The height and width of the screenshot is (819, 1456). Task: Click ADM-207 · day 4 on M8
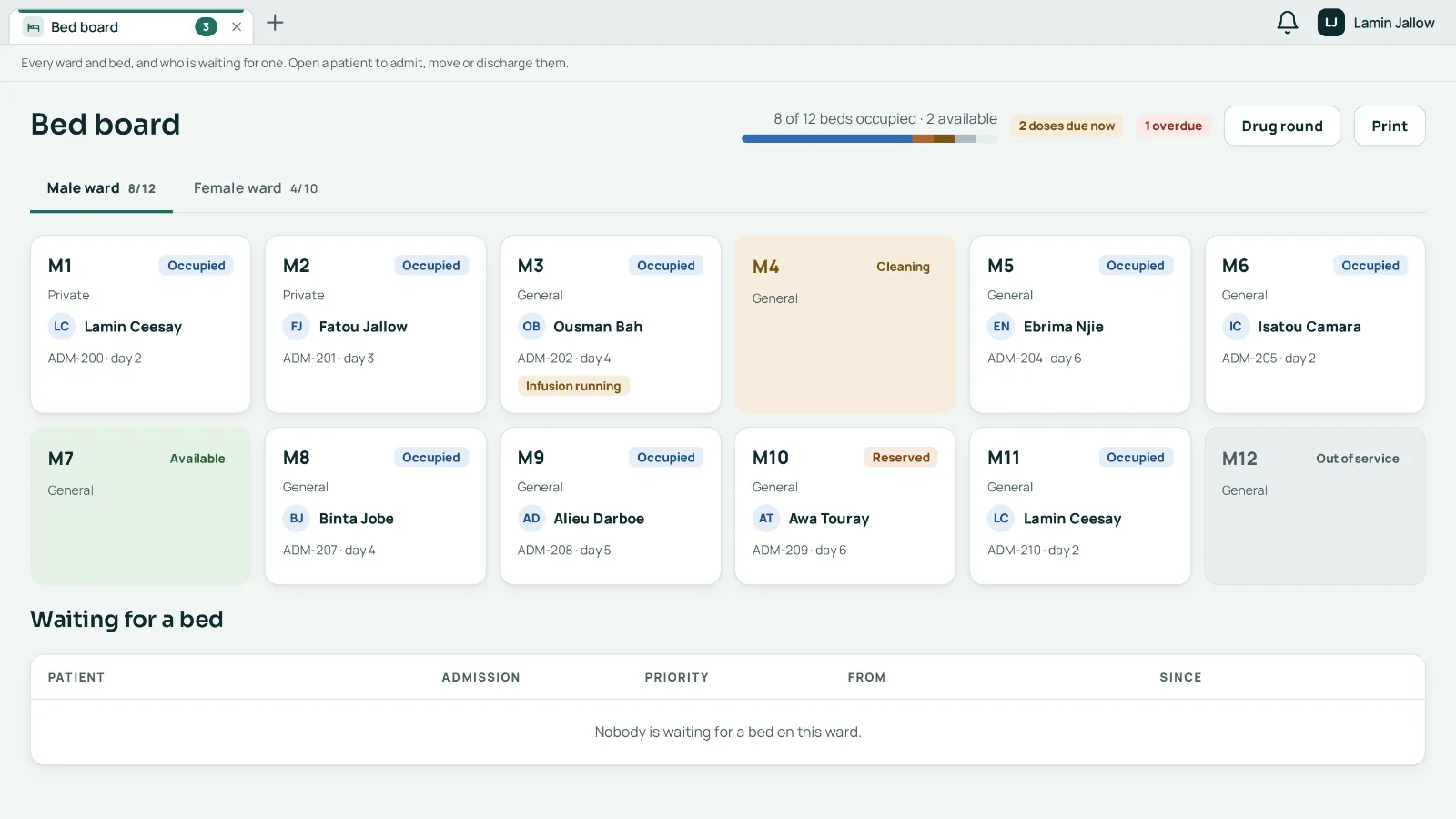click(x=329, y=551)
